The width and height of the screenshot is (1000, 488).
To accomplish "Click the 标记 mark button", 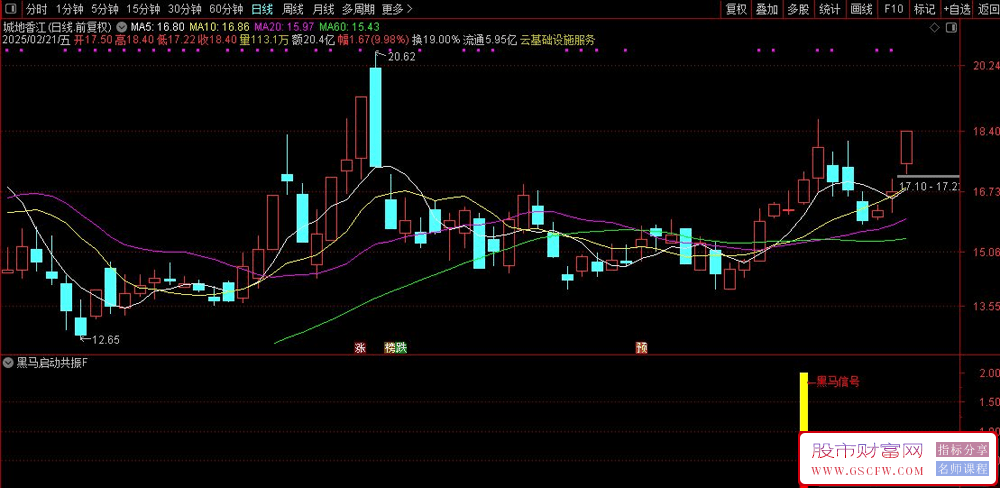I will coord(924,9).
